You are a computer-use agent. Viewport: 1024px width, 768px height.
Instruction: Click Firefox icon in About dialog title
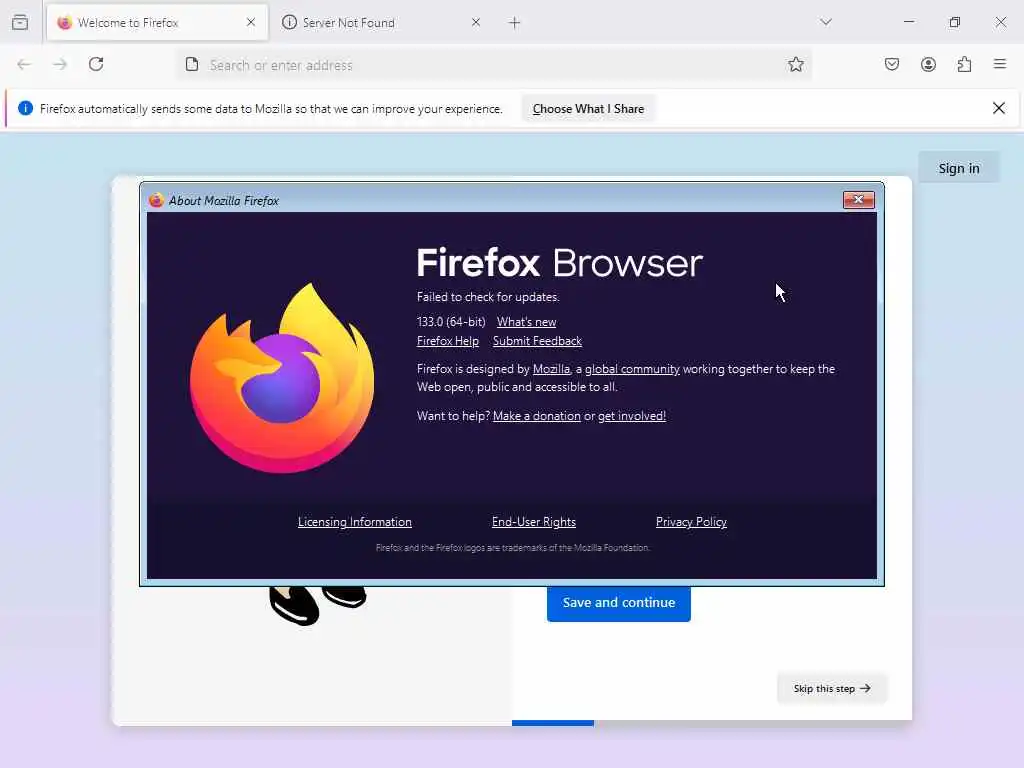pyautogui.click(x=156, y=200)
